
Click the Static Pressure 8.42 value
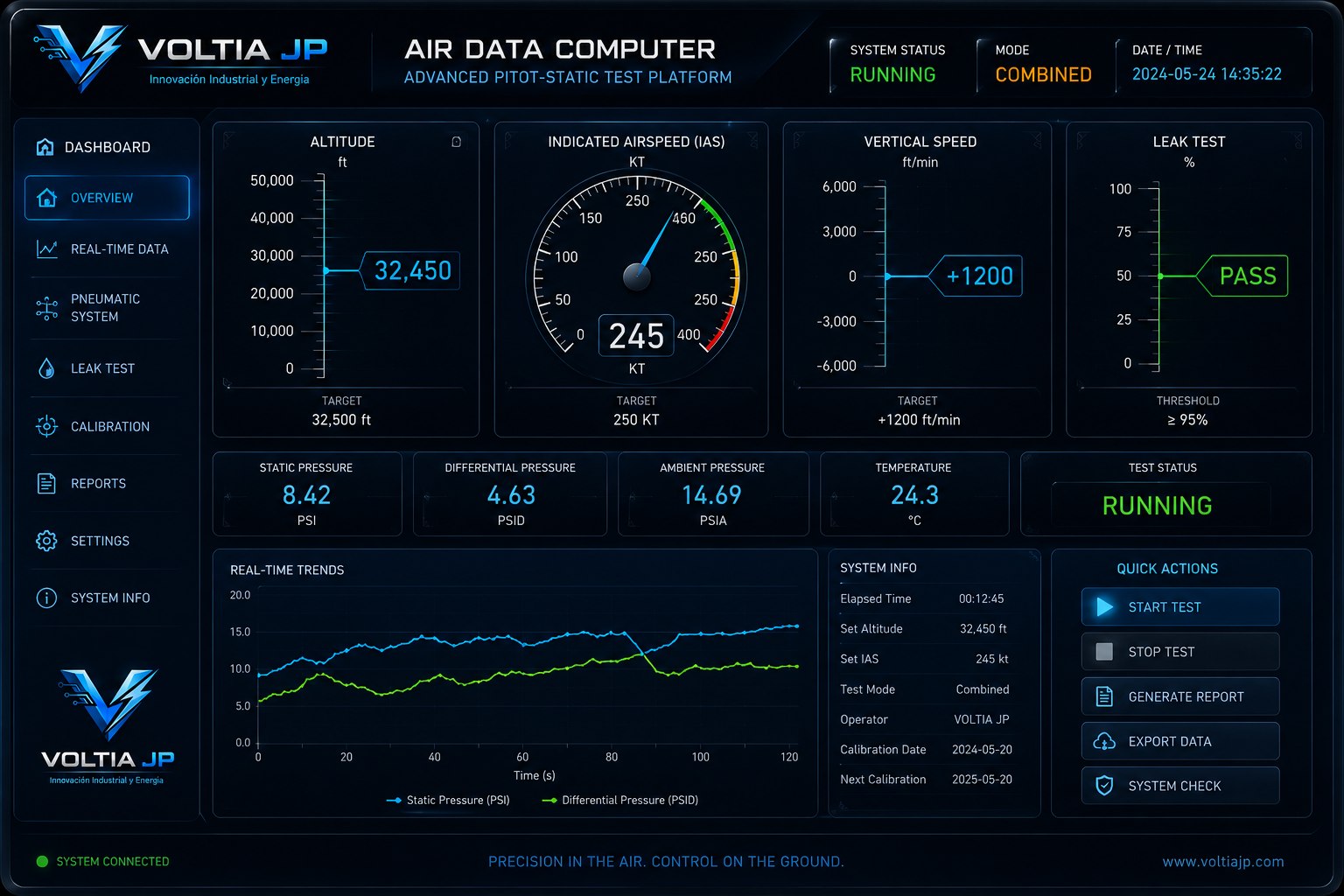click(306, 495)
